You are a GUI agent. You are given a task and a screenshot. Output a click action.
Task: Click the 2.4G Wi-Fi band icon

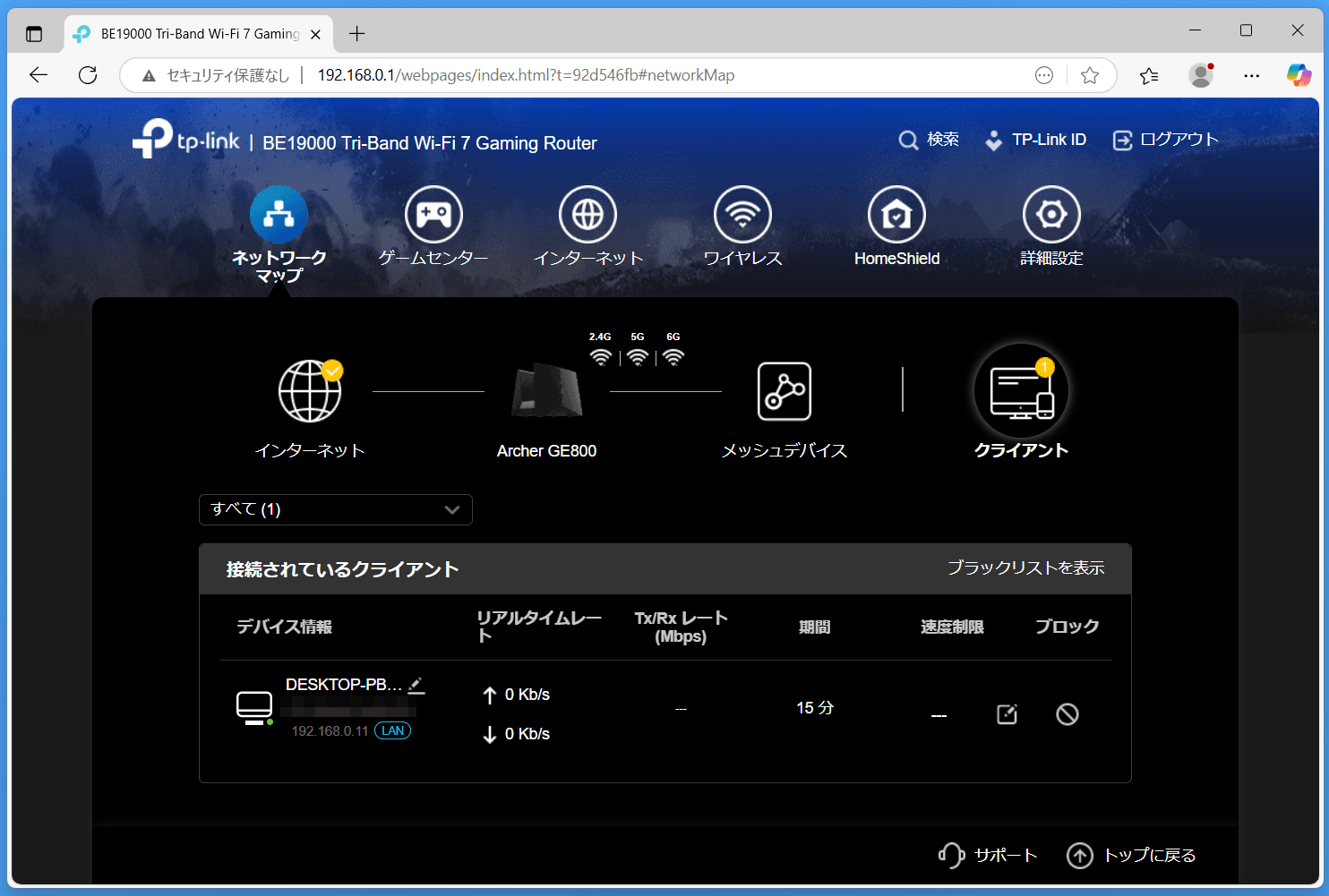point(600,357)
